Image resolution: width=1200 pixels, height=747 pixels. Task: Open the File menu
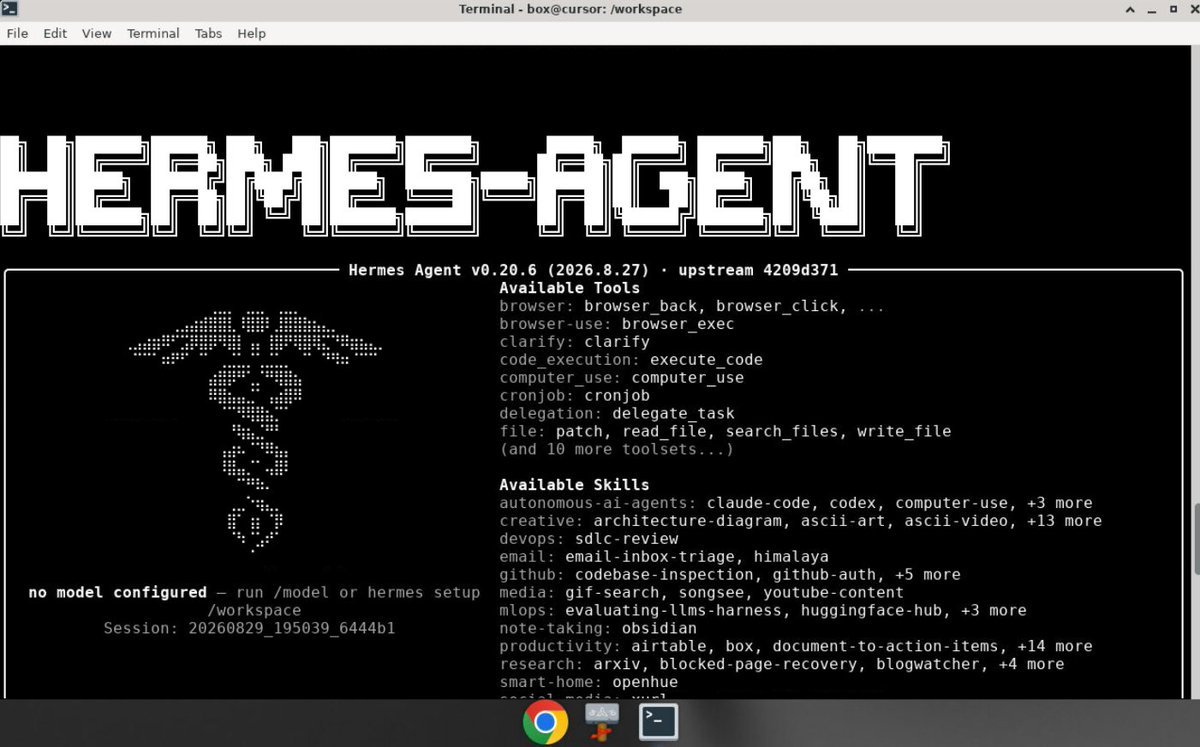click(x=17, y=33)
